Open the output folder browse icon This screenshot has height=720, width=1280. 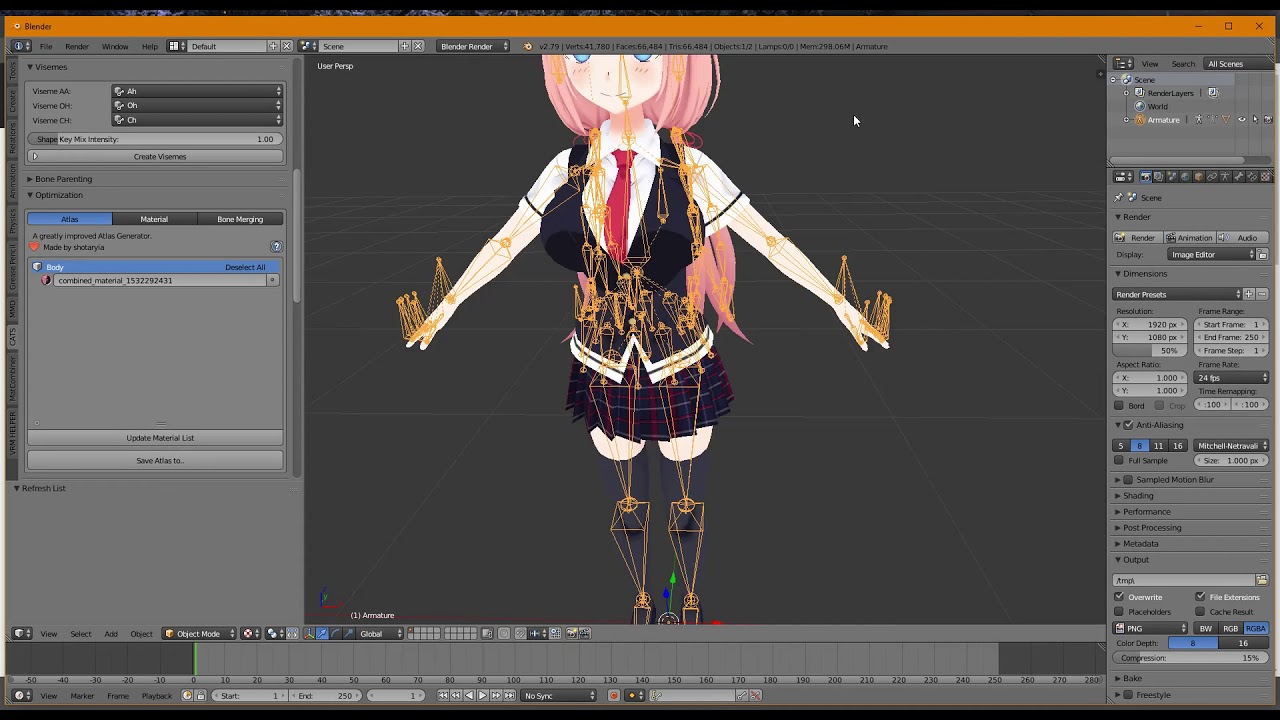(x=1262, y=580)
